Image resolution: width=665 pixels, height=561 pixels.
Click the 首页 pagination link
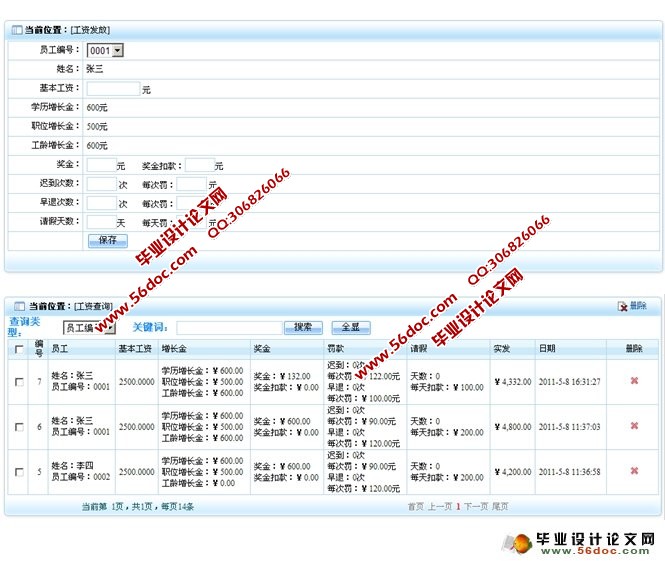[x=416, y=506]
